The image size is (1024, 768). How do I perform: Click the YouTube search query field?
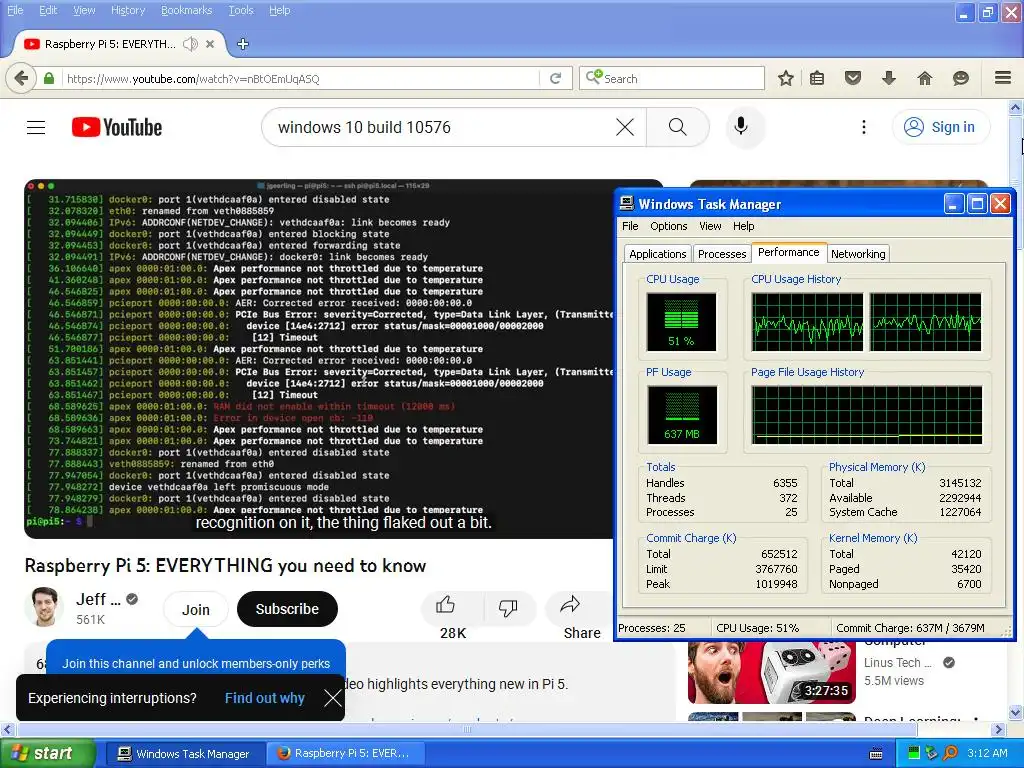point(444,127)
